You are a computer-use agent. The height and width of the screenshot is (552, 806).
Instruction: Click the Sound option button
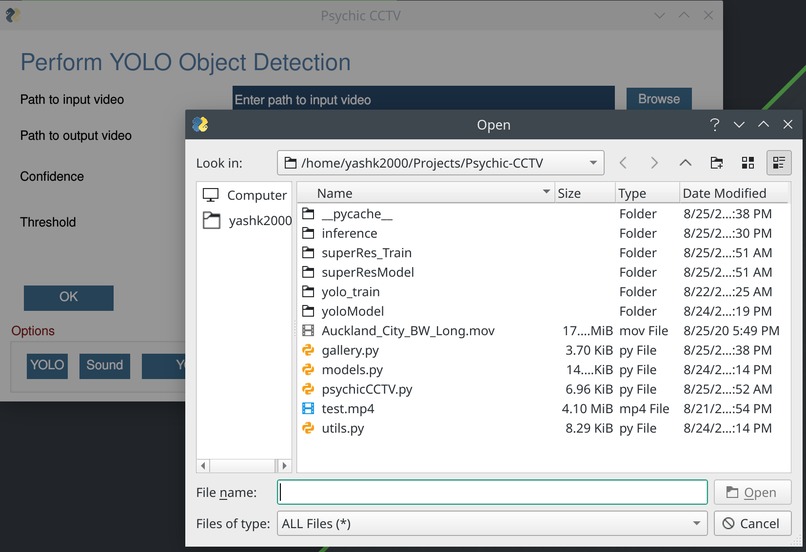pyautogui.click(x=104, y=365)
